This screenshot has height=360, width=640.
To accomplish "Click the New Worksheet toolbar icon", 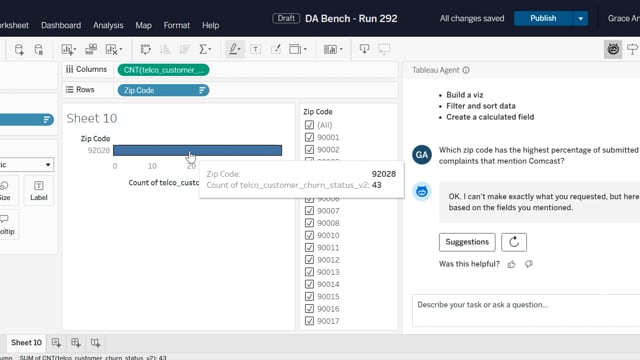I will (x=69, y=49).
